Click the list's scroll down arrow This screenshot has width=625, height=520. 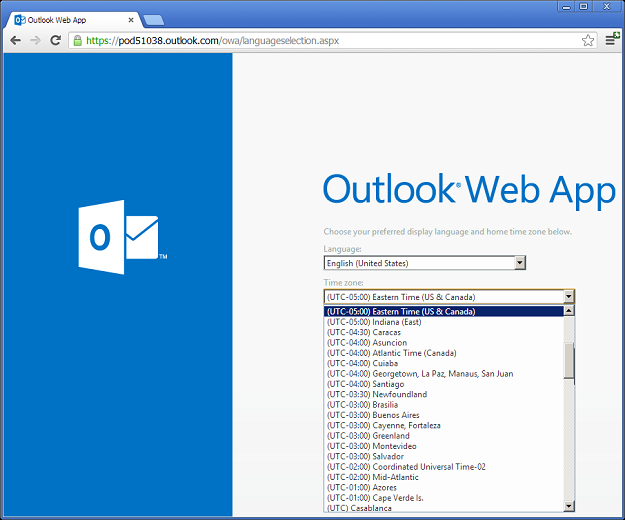pyautogui.click(x=569, y=506)
